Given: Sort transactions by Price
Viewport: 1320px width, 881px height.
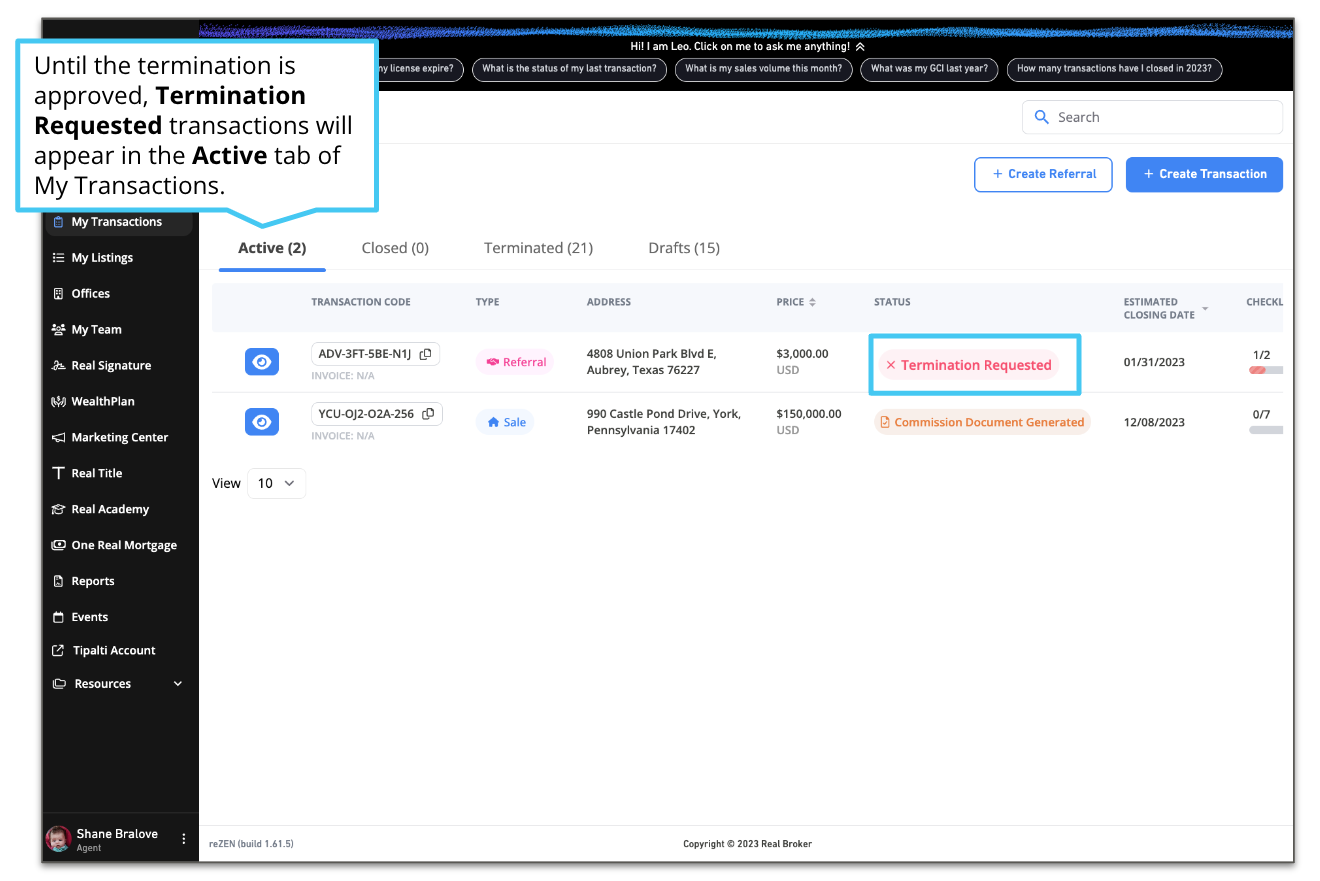Looking at the screenshot, I should pos(814,301).
